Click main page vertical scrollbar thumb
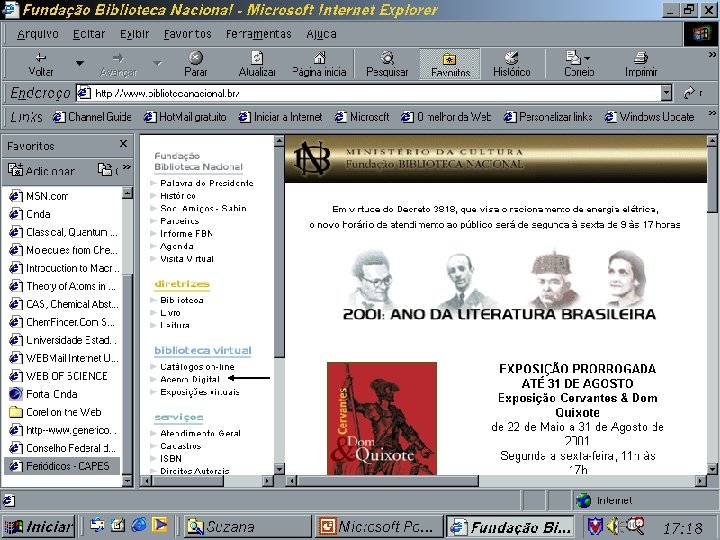 pos(712,180)
